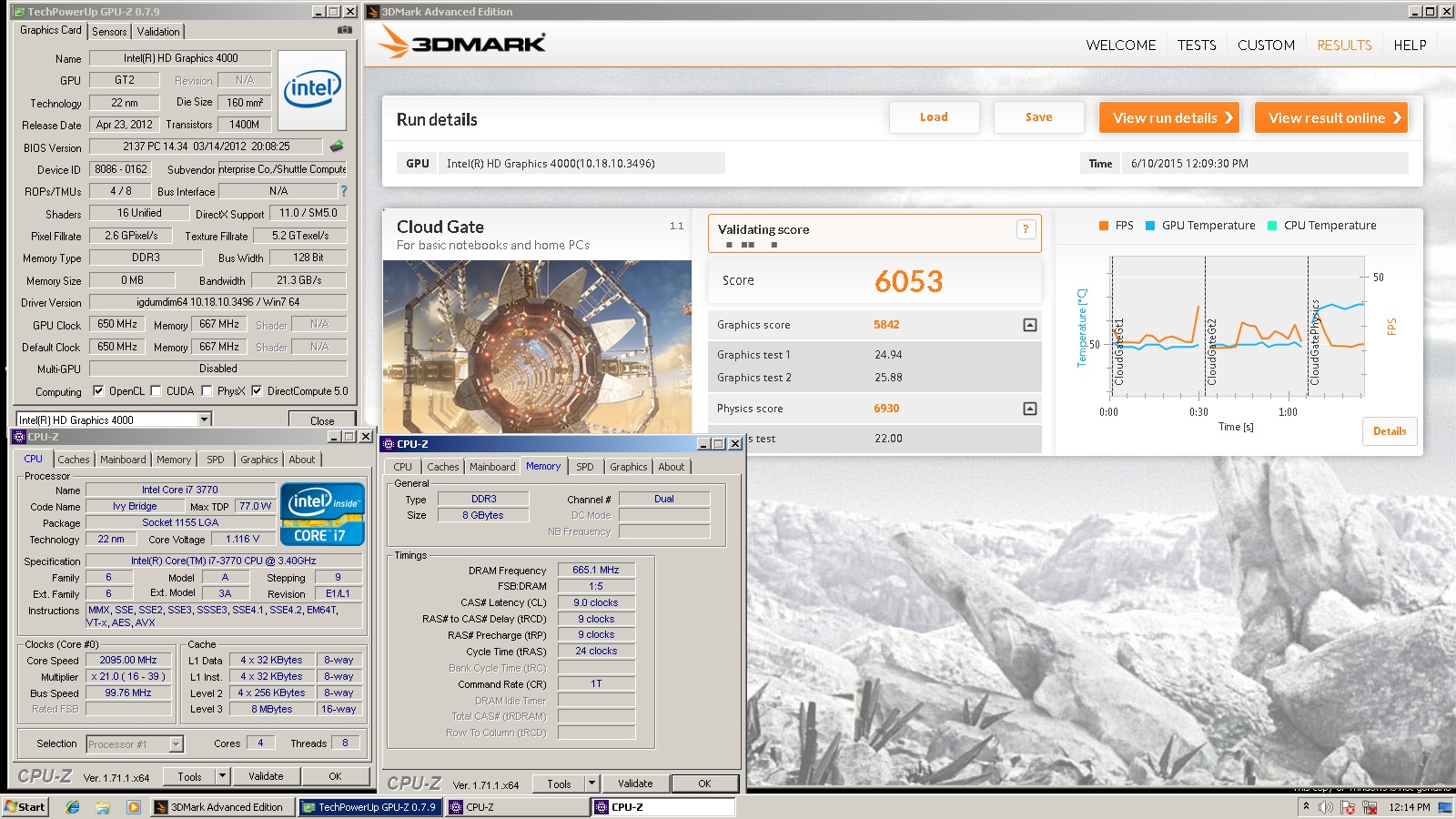The image size is (1456, 819).
Task: Click the Cloud Gate preview thumbnail
Action: click(x=537, y=347)
